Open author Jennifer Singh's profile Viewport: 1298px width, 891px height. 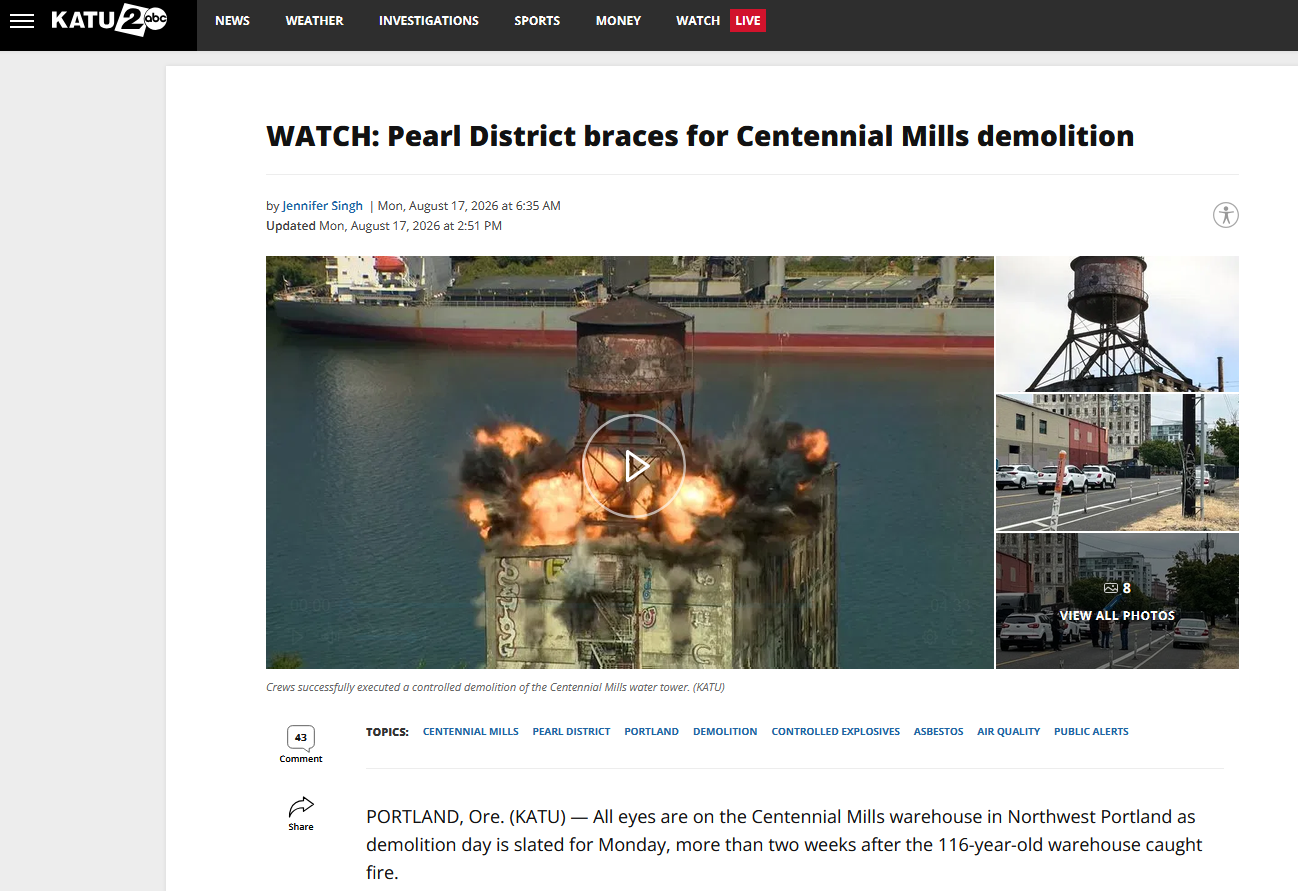[322, 206]
